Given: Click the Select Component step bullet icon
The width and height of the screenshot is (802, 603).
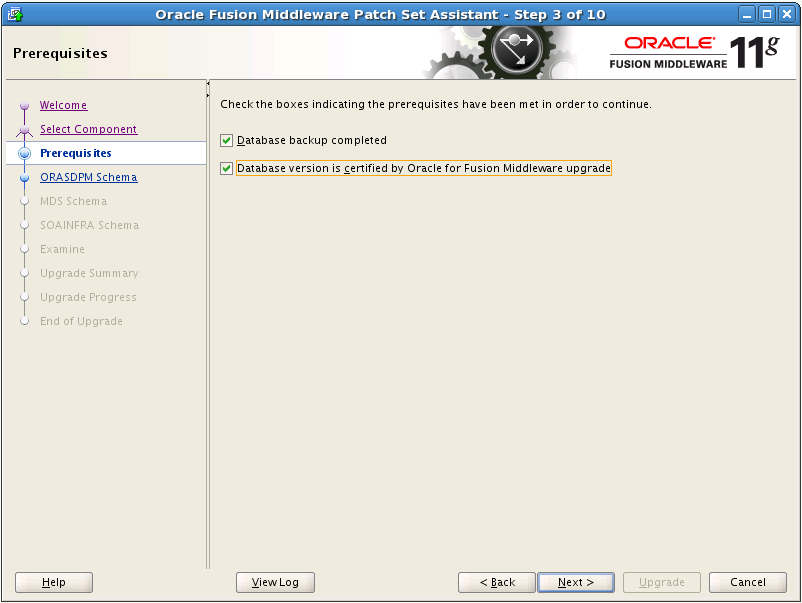Looking at the screenshot, I should pyautogui.click(x=24, y=130).
